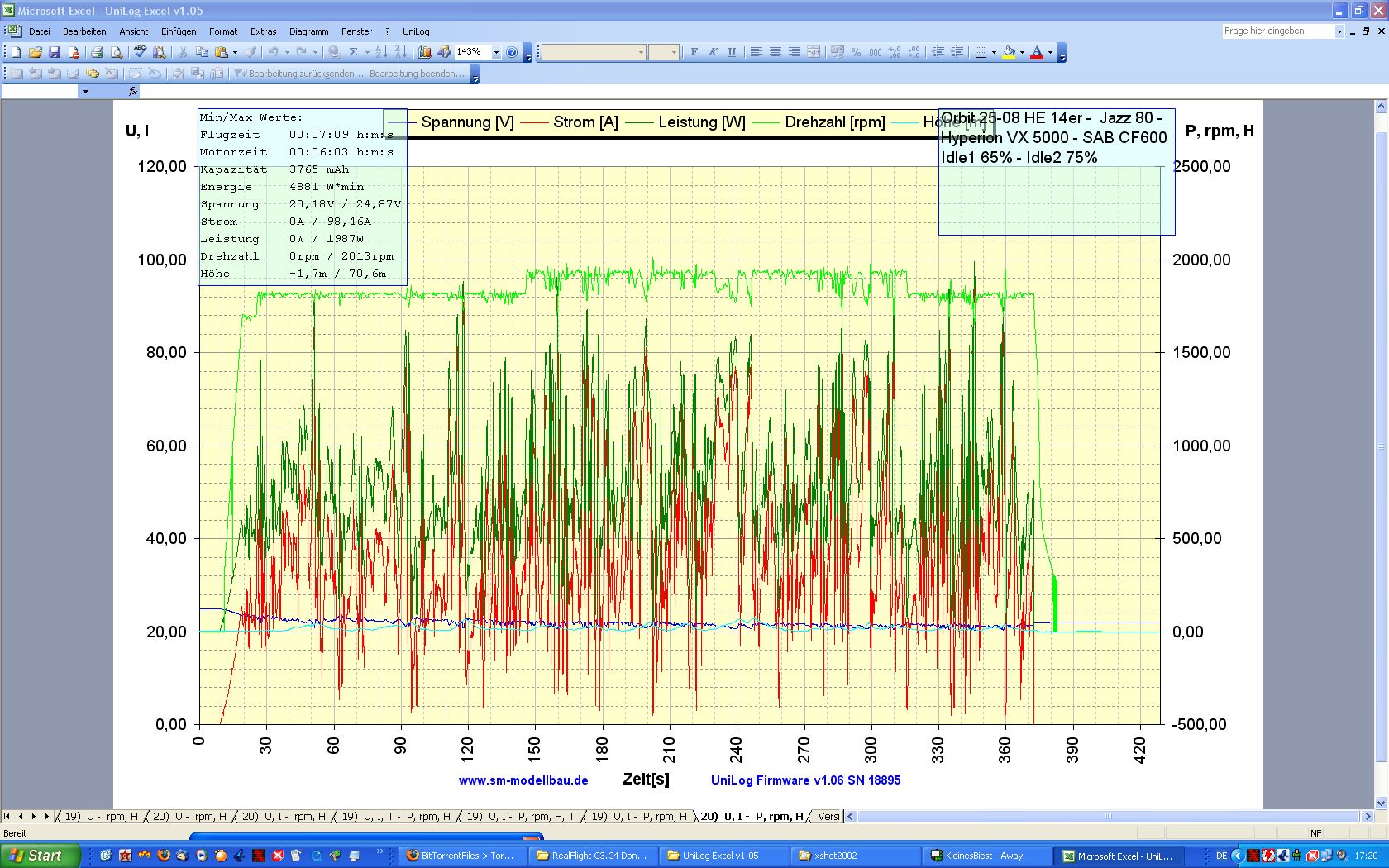Click the fill color paint bucket
The height and width of the screenshot is (868, 1389).
(x=1009, y=52)
